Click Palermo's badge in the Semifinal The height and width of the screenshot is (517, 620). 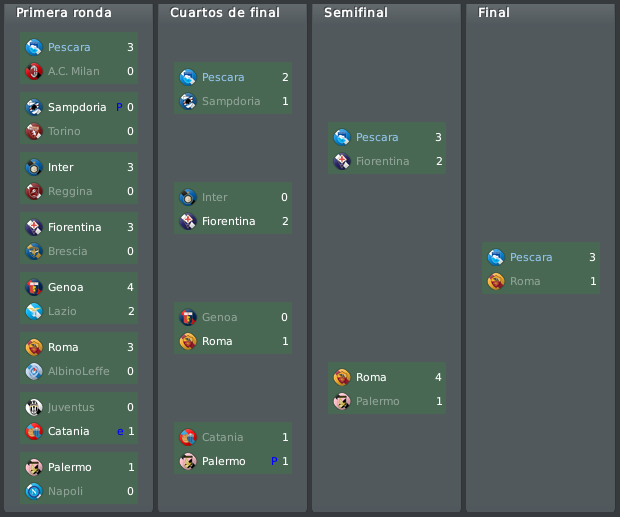click(342, 402)
